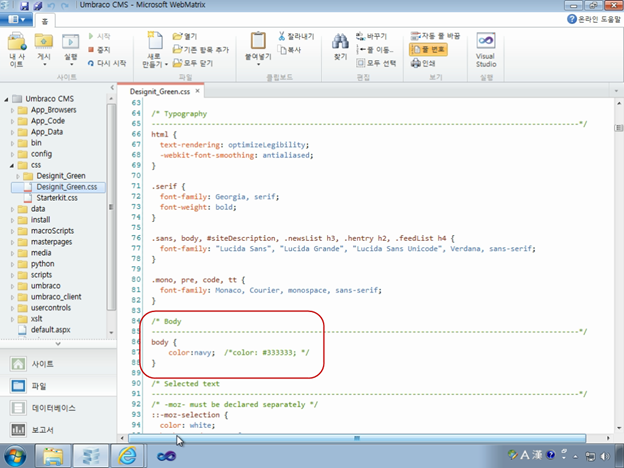
Task: Toggle line numbers (줄 번호) display
Action: pyautogui.click(x=428, y=50)
